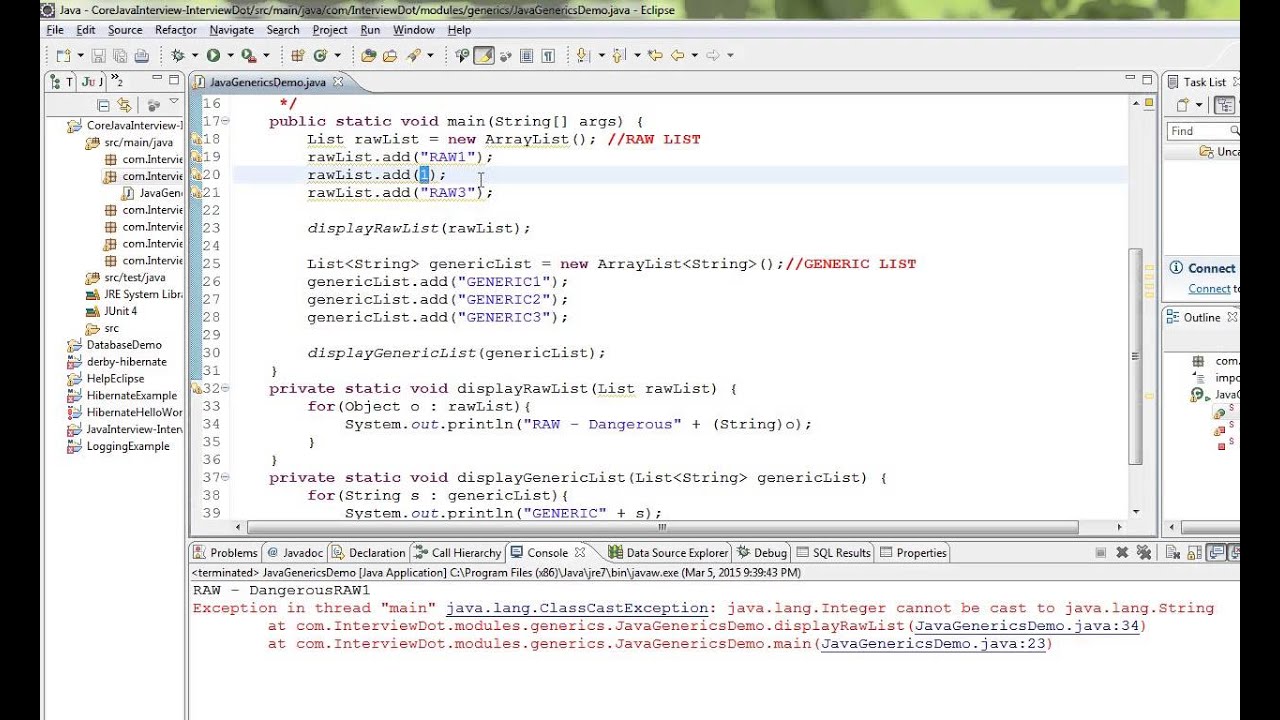Screen dimensions: 1280x720
Task: Close the JavaGenericsDemo.java editor tab
Action: click(x=338, y=82)
